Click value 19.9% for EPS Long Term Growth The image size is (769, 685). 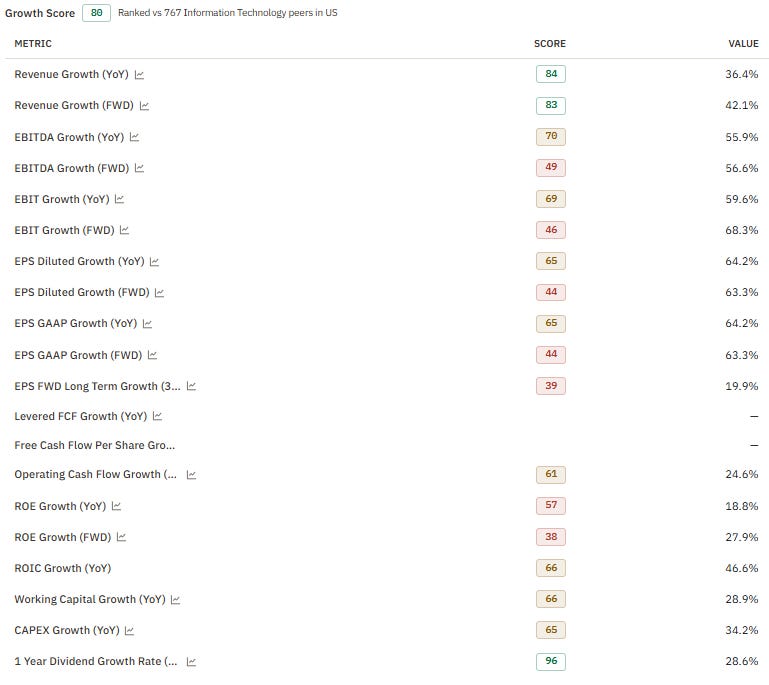coord(742,386)
